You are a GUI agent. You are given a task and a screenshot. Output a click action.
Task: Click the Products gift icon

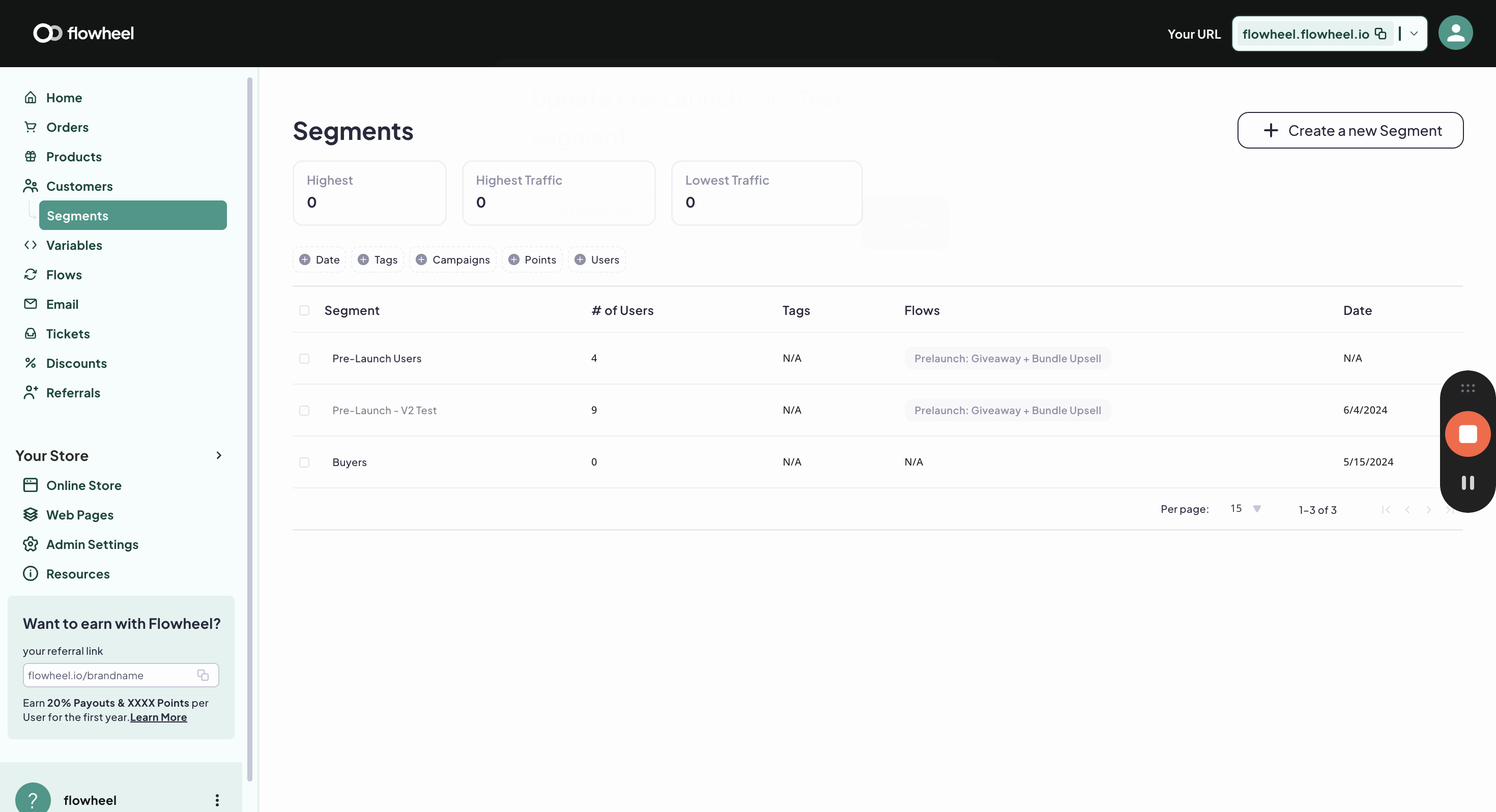click(x=30, y=157)
